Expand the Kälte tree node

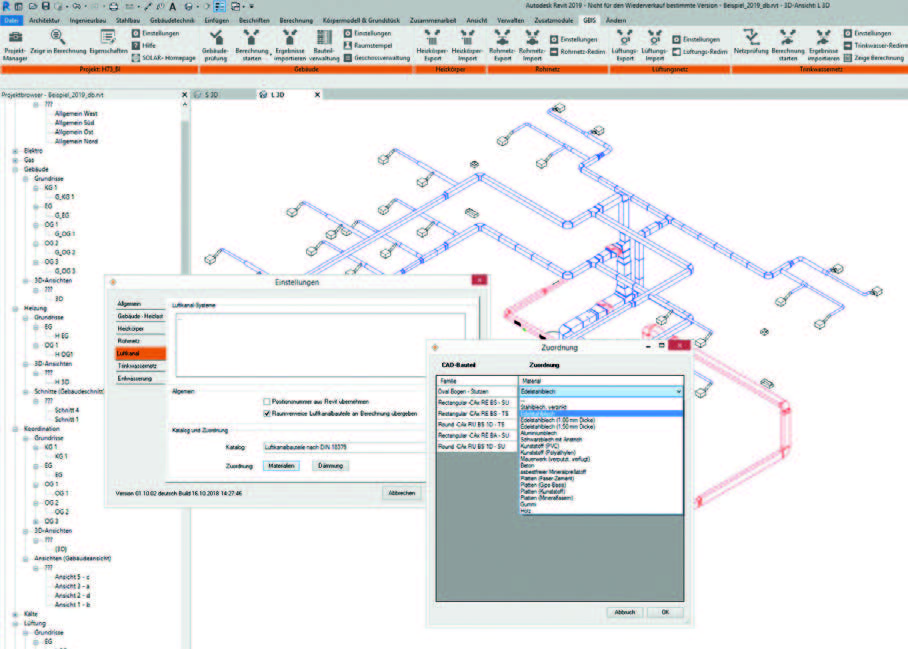click(15, 614)
